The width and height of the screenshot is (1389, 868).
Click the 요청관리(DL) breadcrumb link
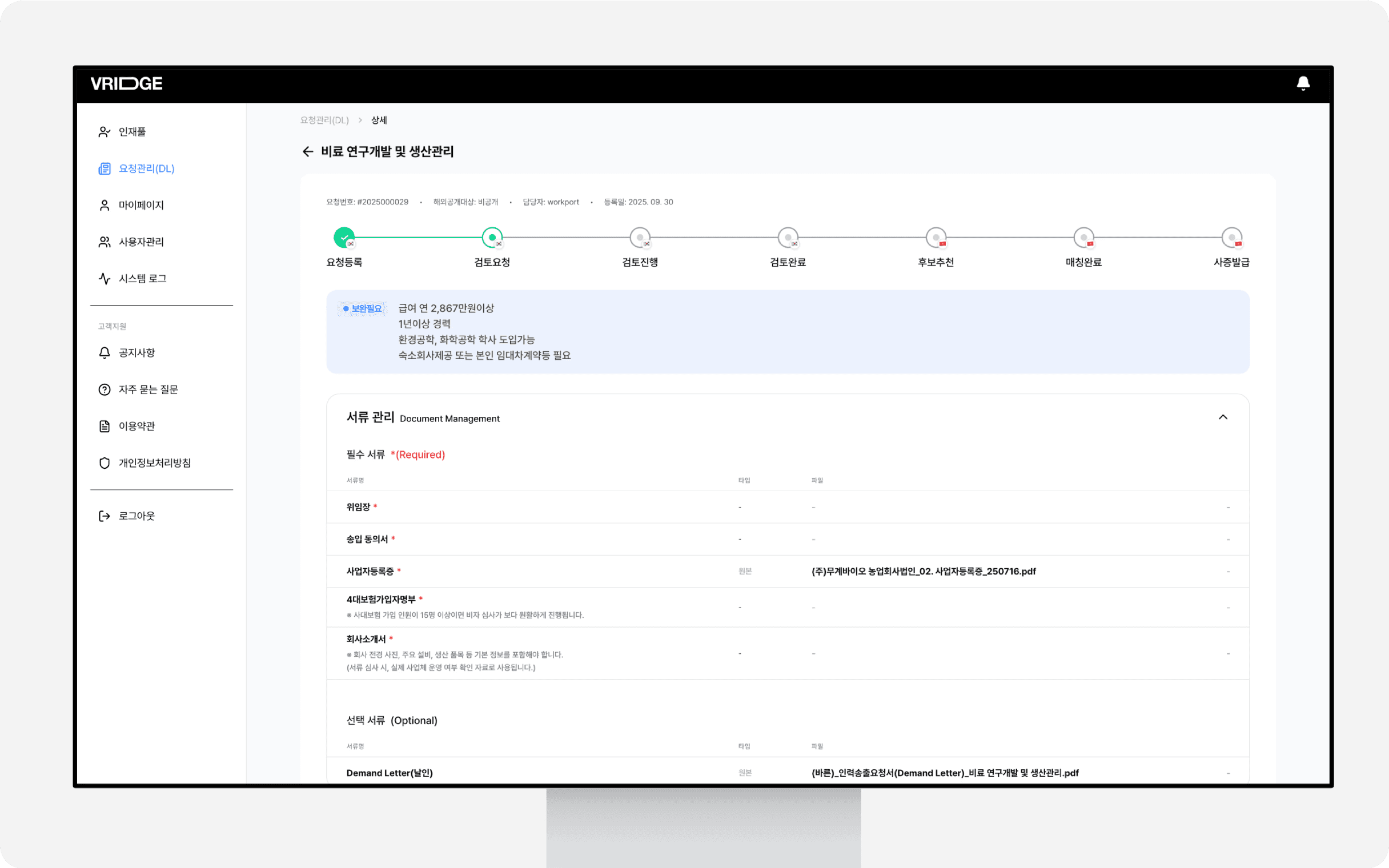click(324, 120)
